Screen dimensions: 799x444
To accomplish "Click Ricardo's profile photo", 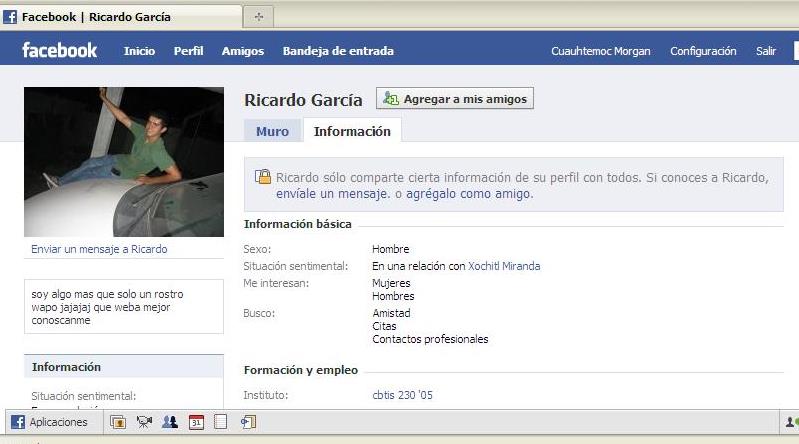I will tap(123, 161).
